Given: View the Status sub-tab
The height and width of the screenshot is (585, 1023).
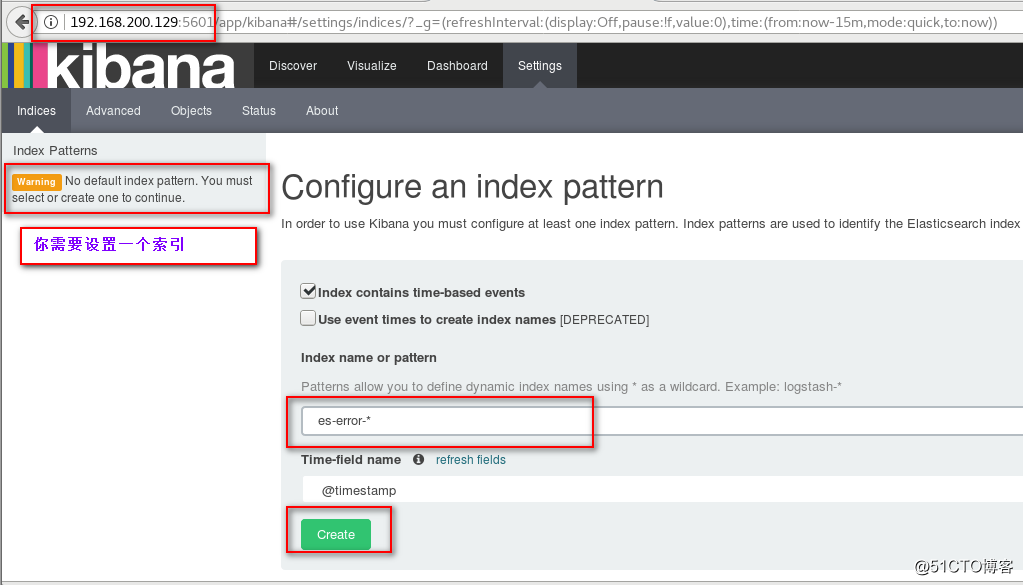Looking at the screenshot, I should point(259,111).
